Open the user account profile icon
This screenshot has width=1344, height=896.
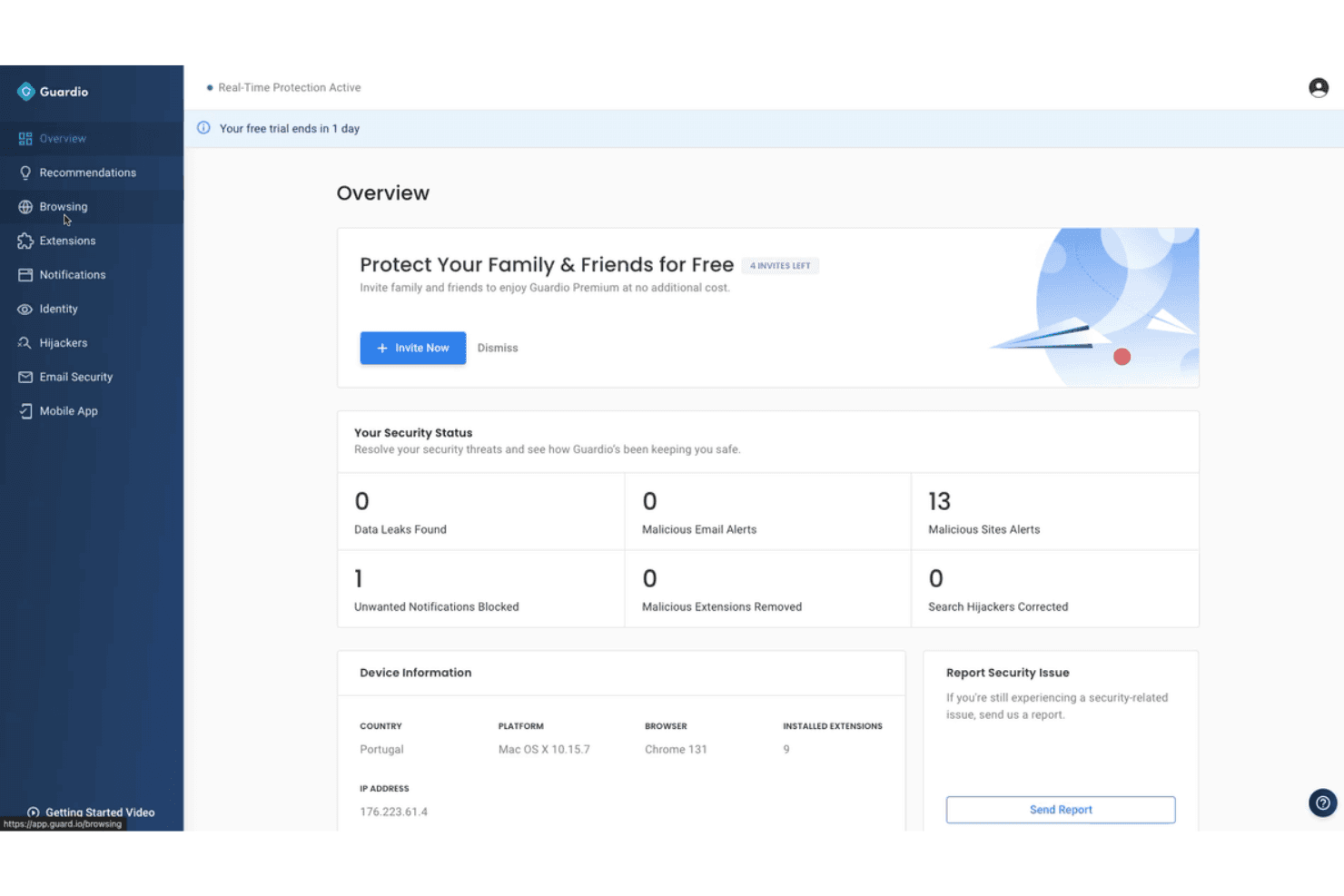point(1319,87)
